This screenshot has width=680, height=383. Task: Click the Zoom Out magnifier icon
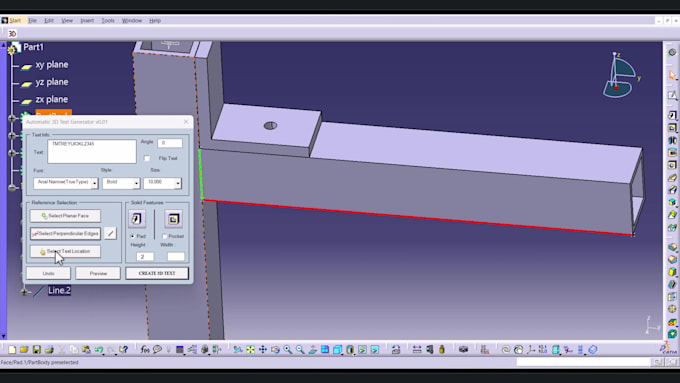pyautogui.click(x=300, y=349)
